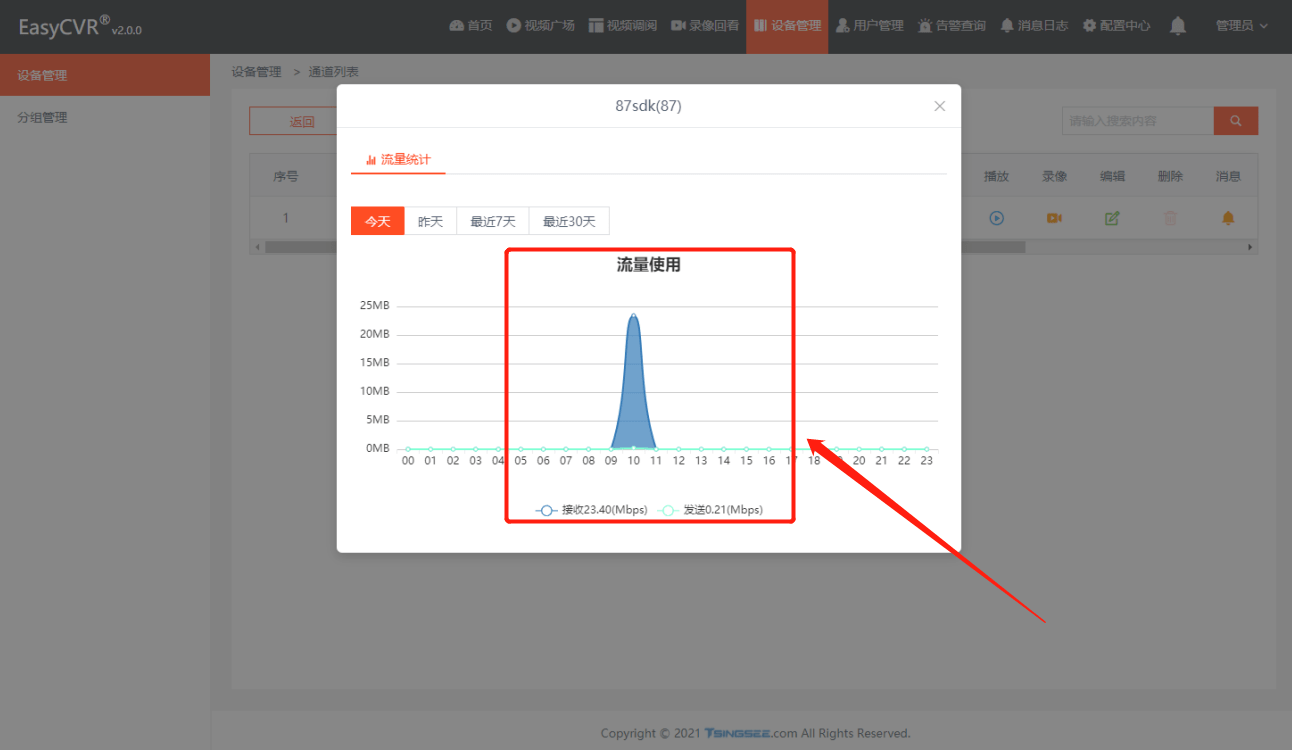Select the 流量统计 tab
The width and height of the screenshot is (1292, 750).
pos(398,159)
